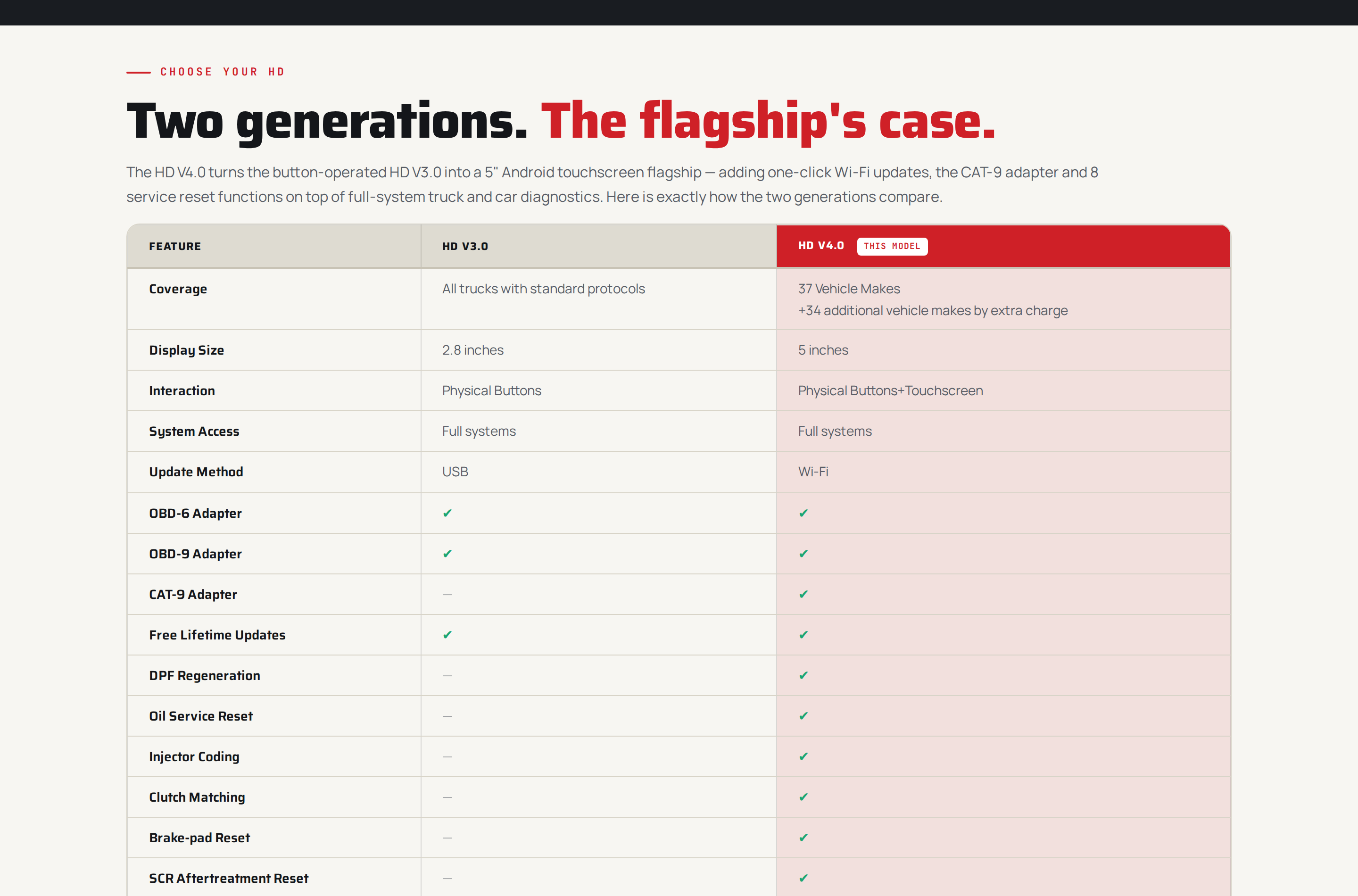Click the SCR Aftertreatment Reset checkmark under HD V4.0

pyautogui.click(x=803, y=878)
